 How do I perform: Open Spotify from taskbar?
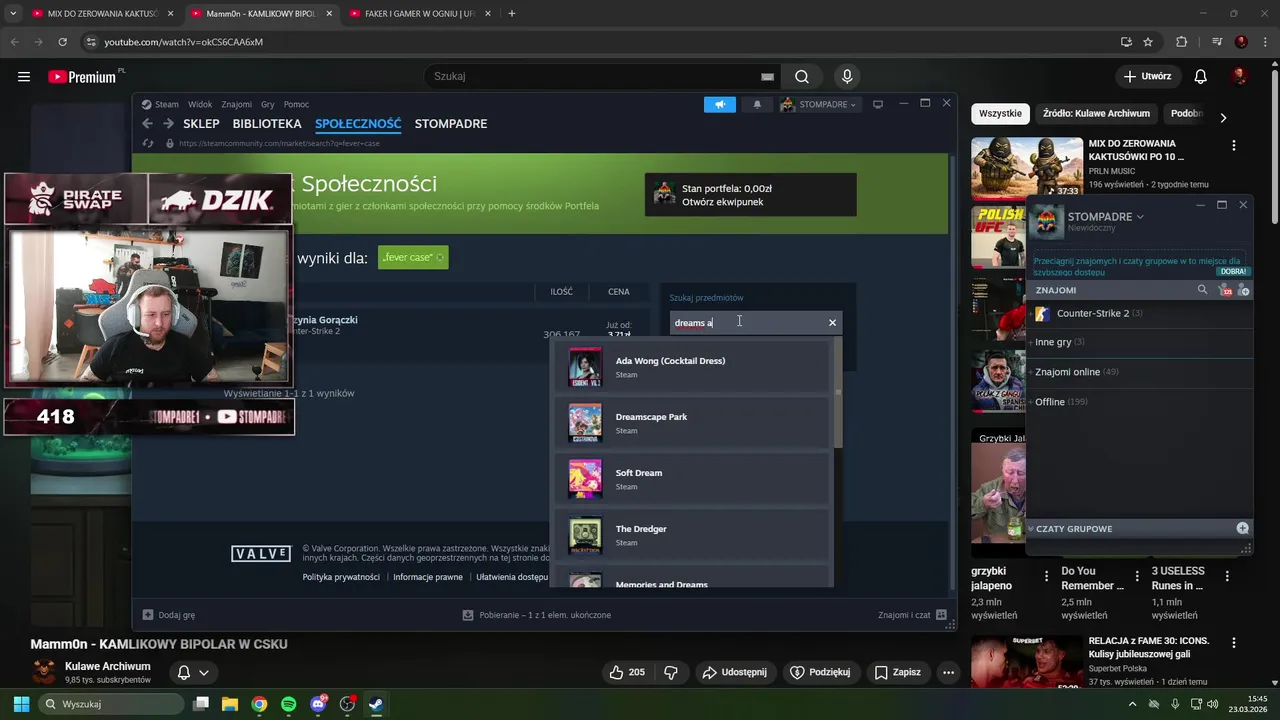tap(288, 704)
